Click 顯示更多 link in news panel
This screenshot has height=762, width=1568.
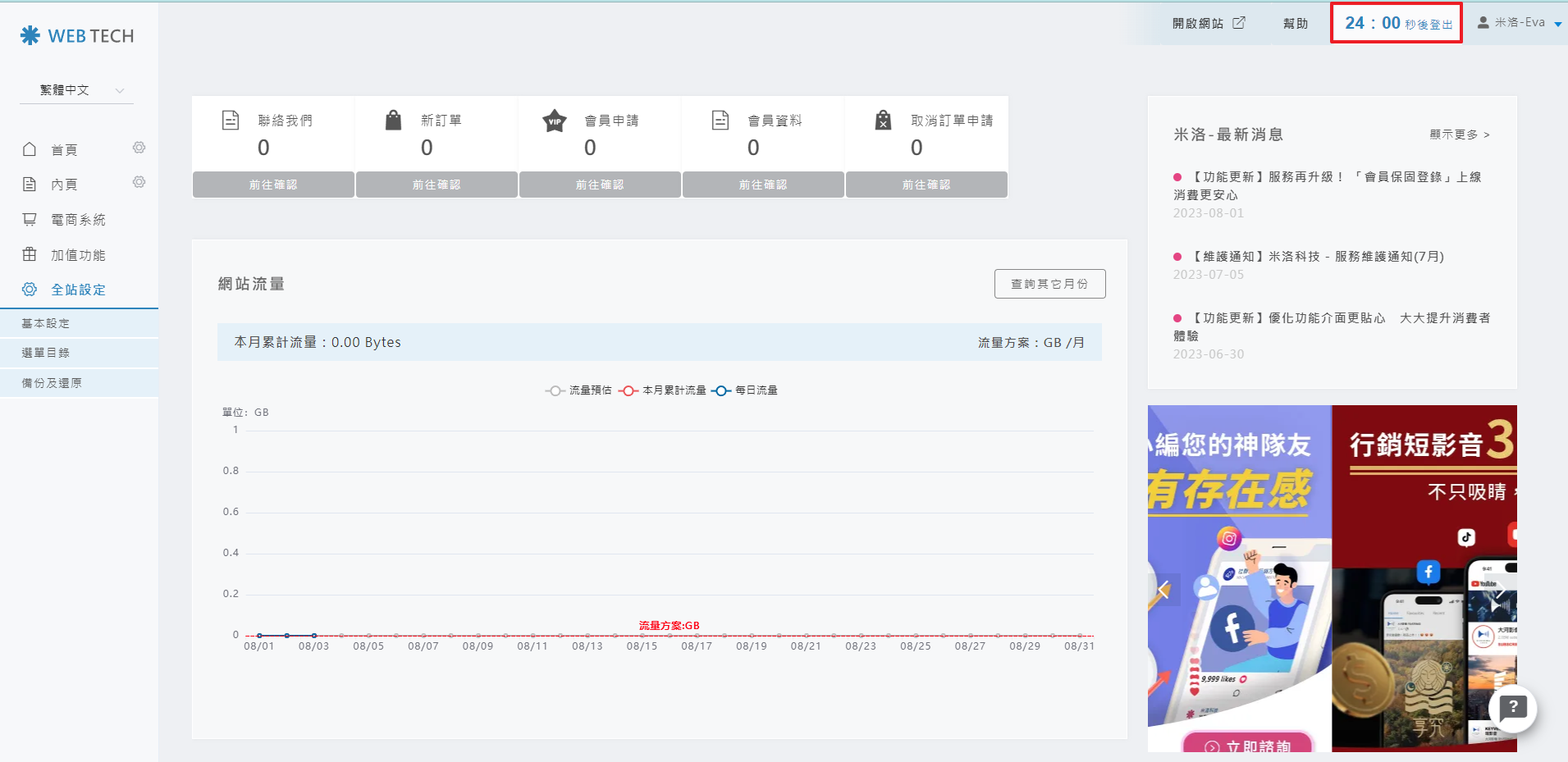pos(1459,135)
